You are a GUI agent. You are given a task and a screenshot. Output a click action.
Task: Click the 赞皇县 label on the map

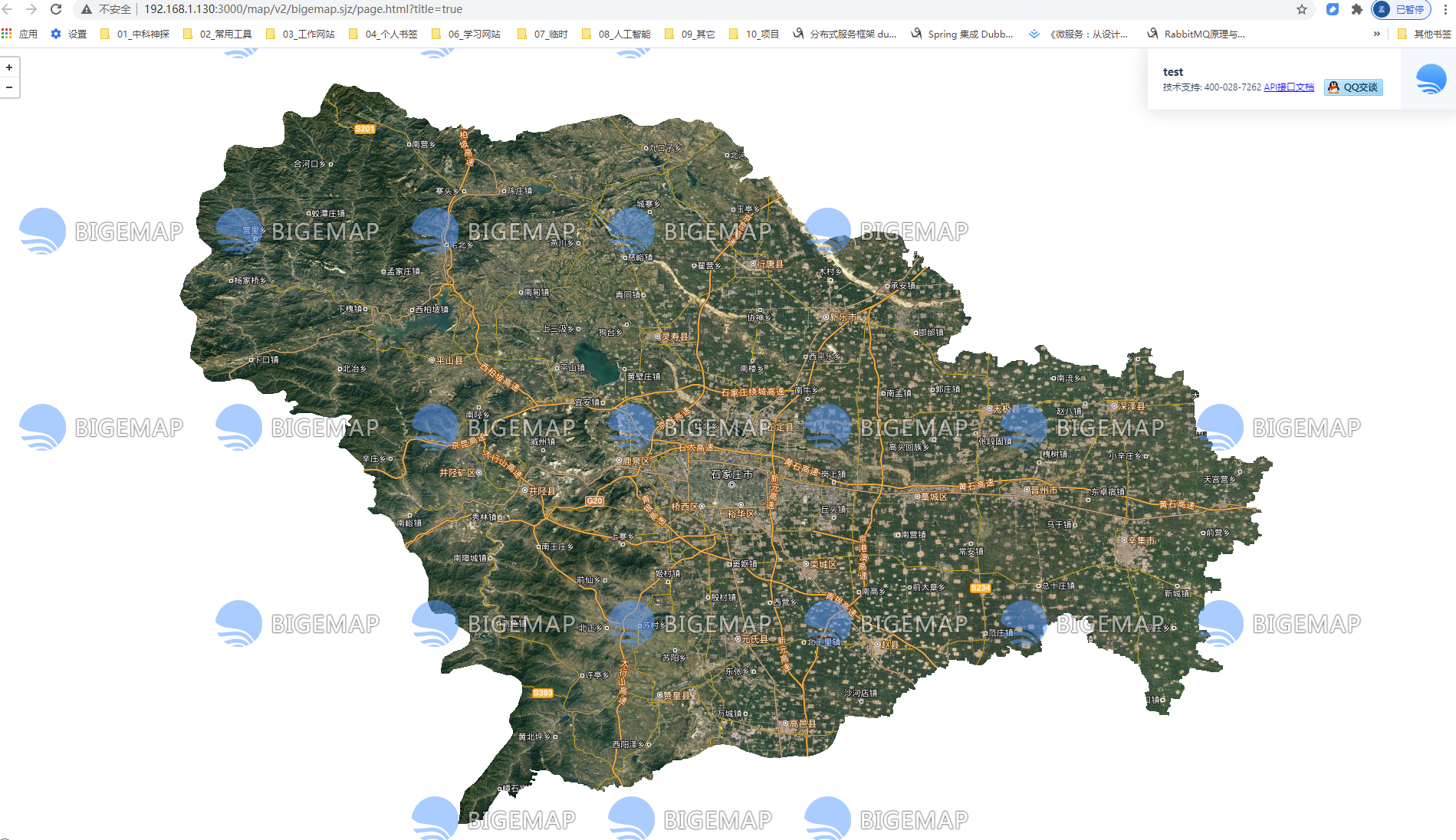pyautogui.click(x=677, y=696)
